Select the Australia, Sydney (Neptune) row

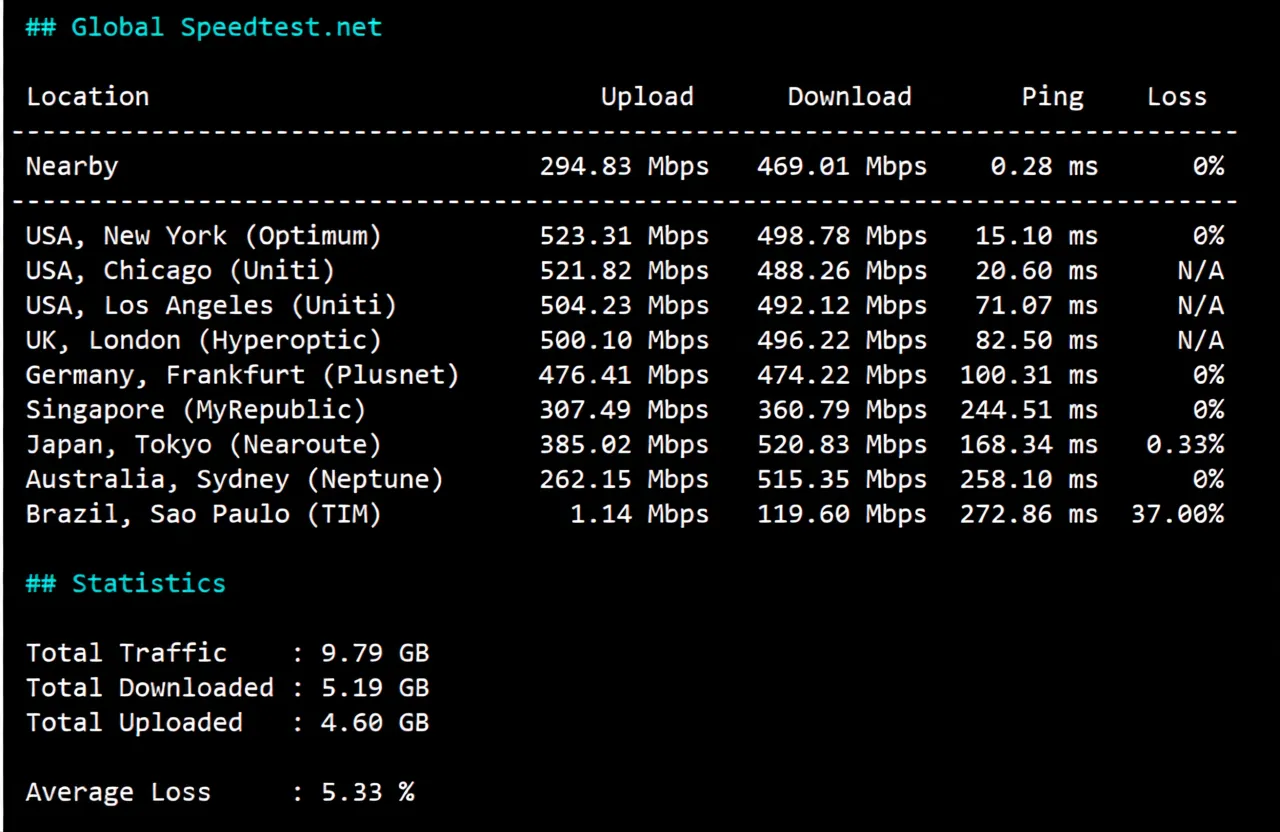click(x=235, y=479)
